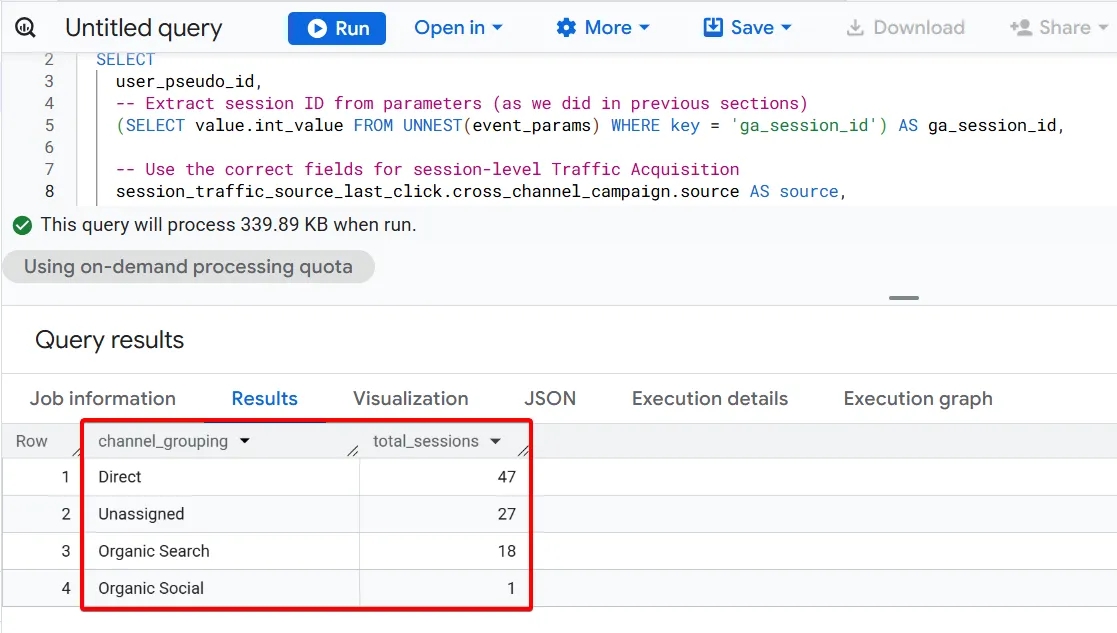The height and width of the screenshot is (633, 1117).
Task: Click the total_sessions value 27
Action: (x=506, y=514)
